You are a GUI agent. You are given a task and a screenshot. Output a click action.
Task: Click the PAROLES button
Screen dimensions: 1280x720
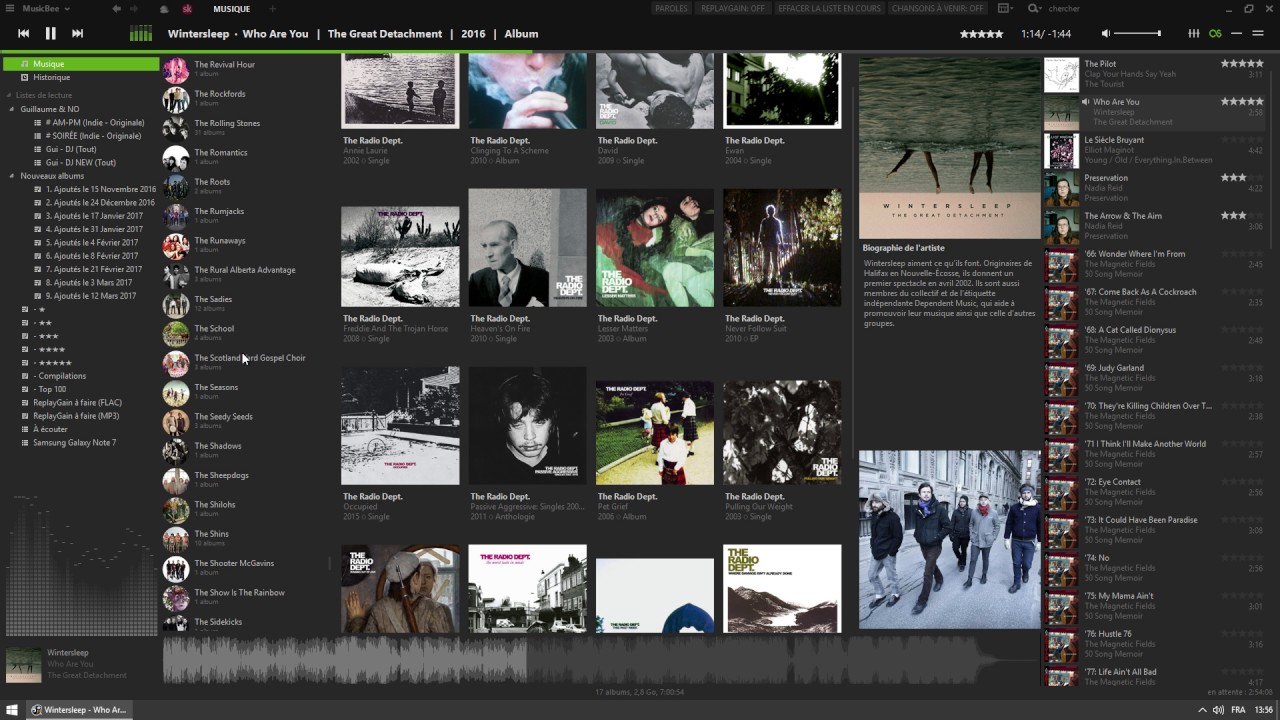671,9
